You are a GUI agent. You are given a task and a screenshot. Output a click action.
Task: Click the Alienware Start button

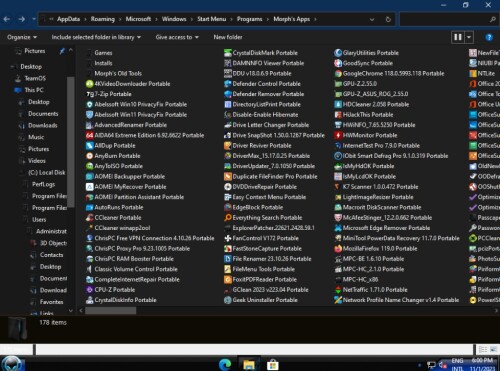pyautogui.click(x=12, y=364)
